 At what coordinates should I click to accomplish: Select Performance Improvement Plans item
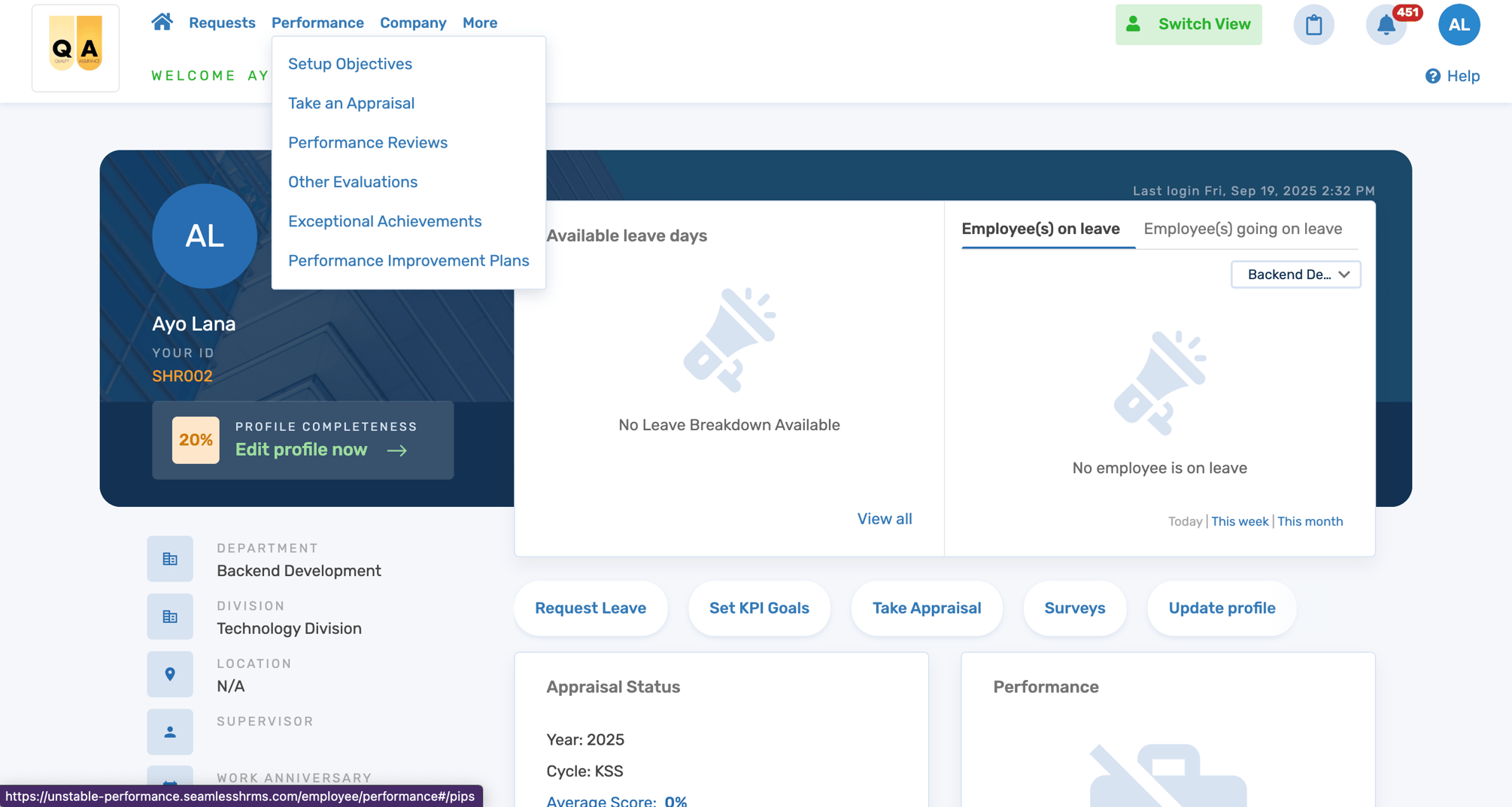coord(408,260)
